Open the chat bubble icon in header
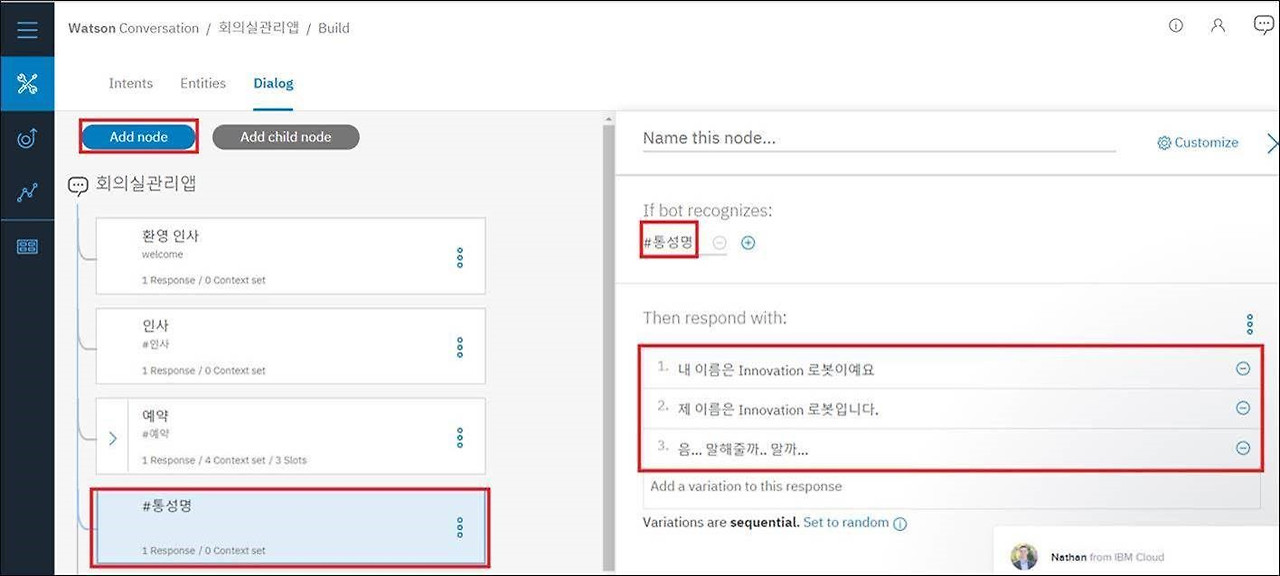Image resolution: width=1280 pixels, height=576 pixels. [x=1264, y=25]
